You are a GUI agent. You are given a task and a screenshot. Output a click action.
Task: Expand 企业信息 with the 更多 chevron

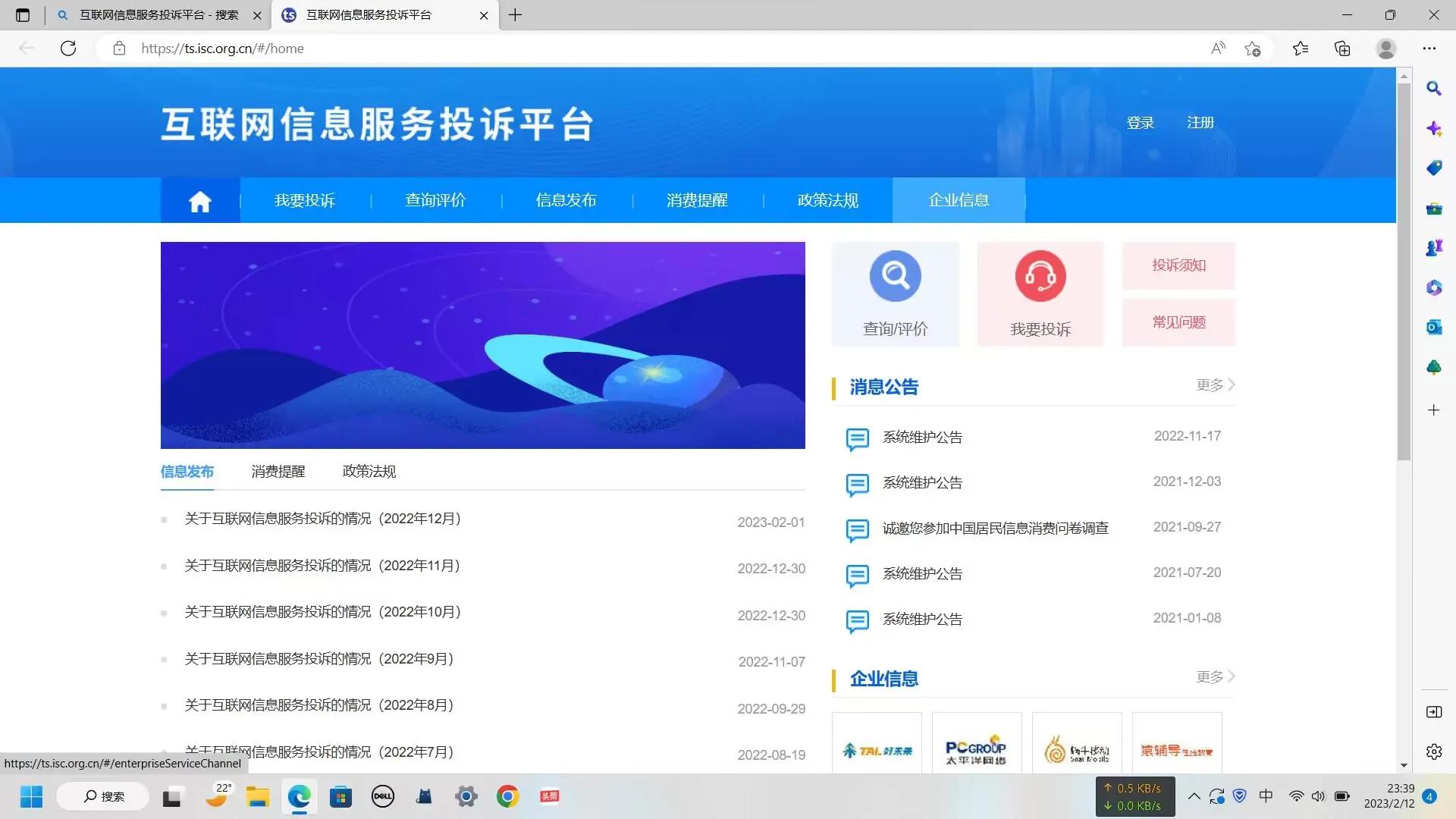[x=1214, y=676]
